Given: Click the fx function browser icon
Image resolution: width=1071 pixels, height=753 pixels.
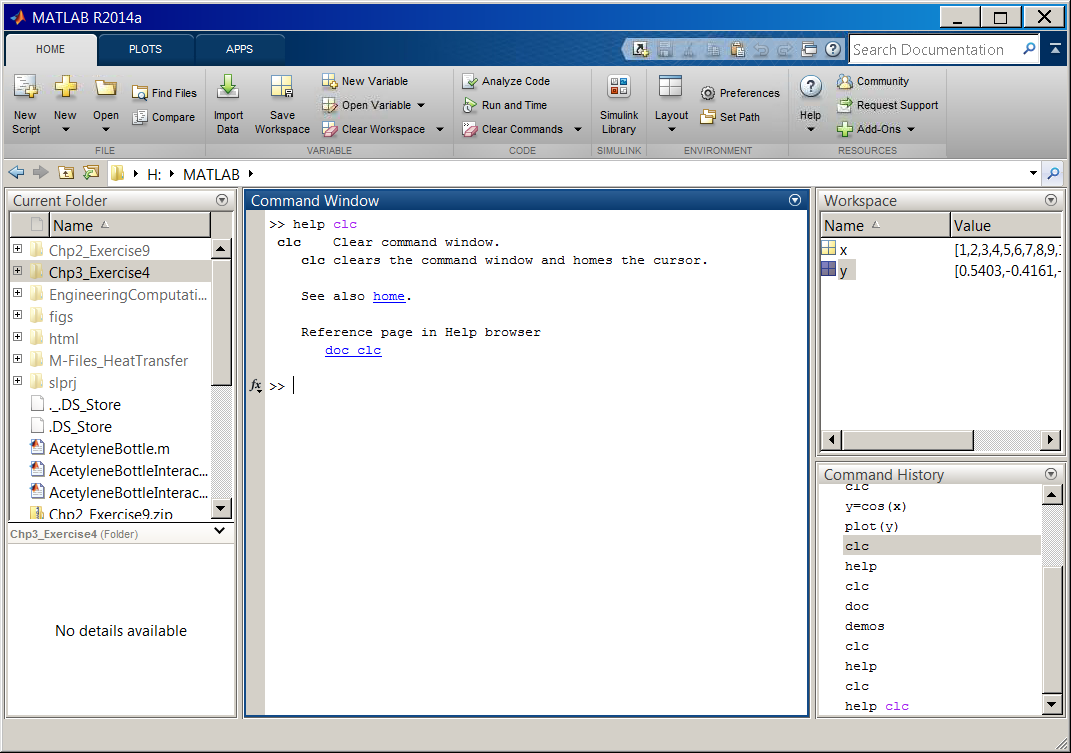Looking at the screenshot, I should coord(255,385).
